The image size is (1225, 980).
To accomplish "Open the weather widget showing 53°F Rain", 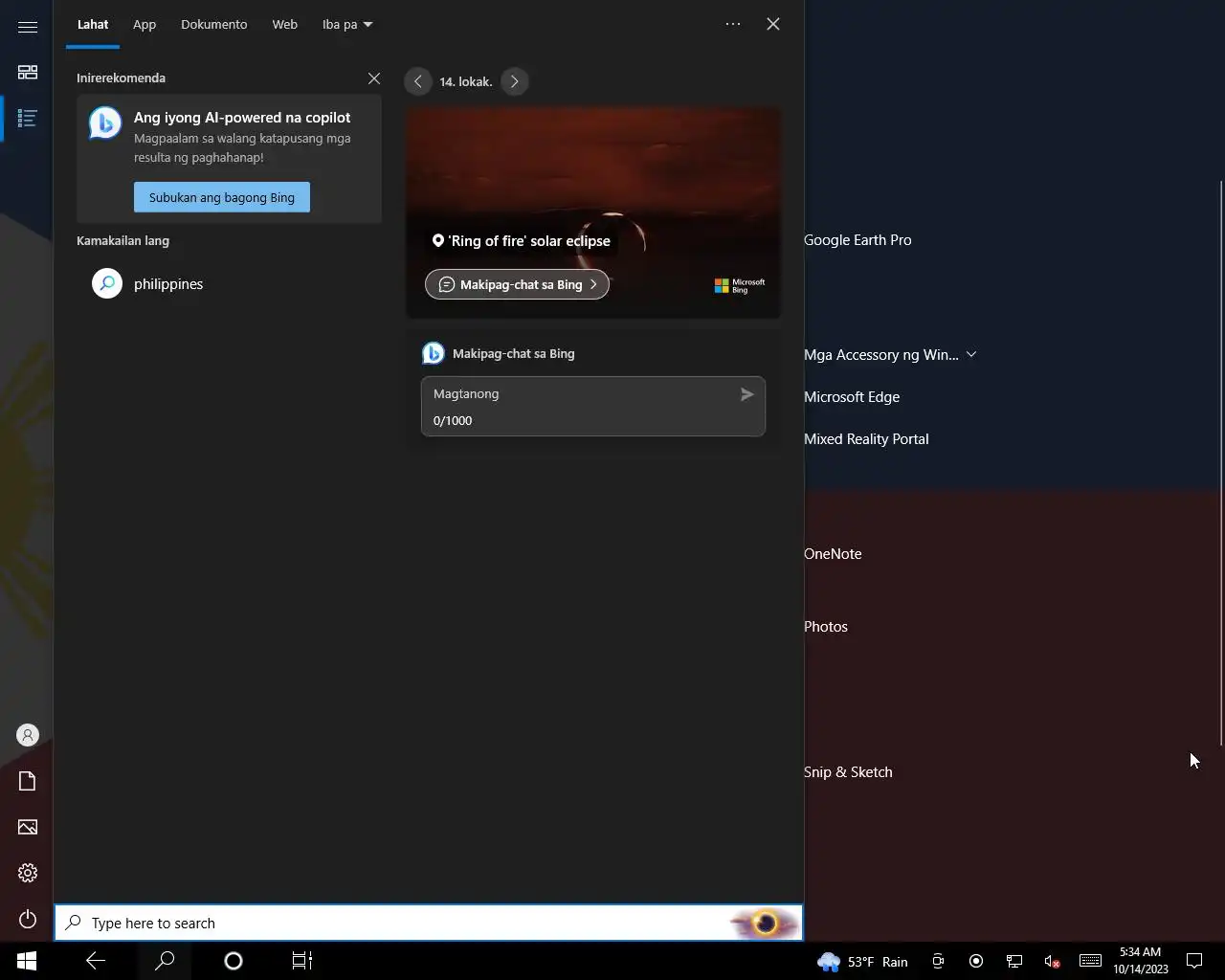I will pyautogui.click(x=862, y=962).
